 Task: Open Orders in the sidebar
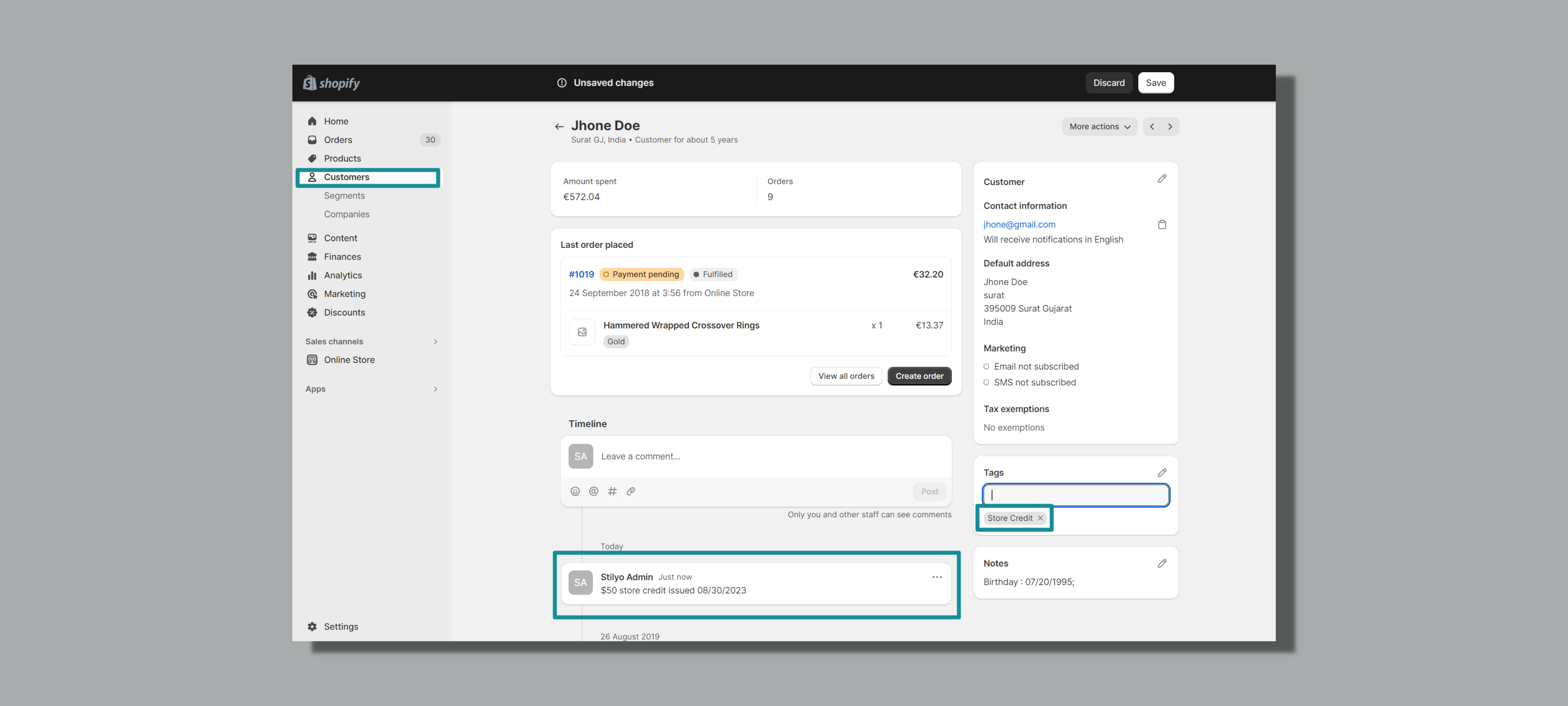[x=338, y=140]
